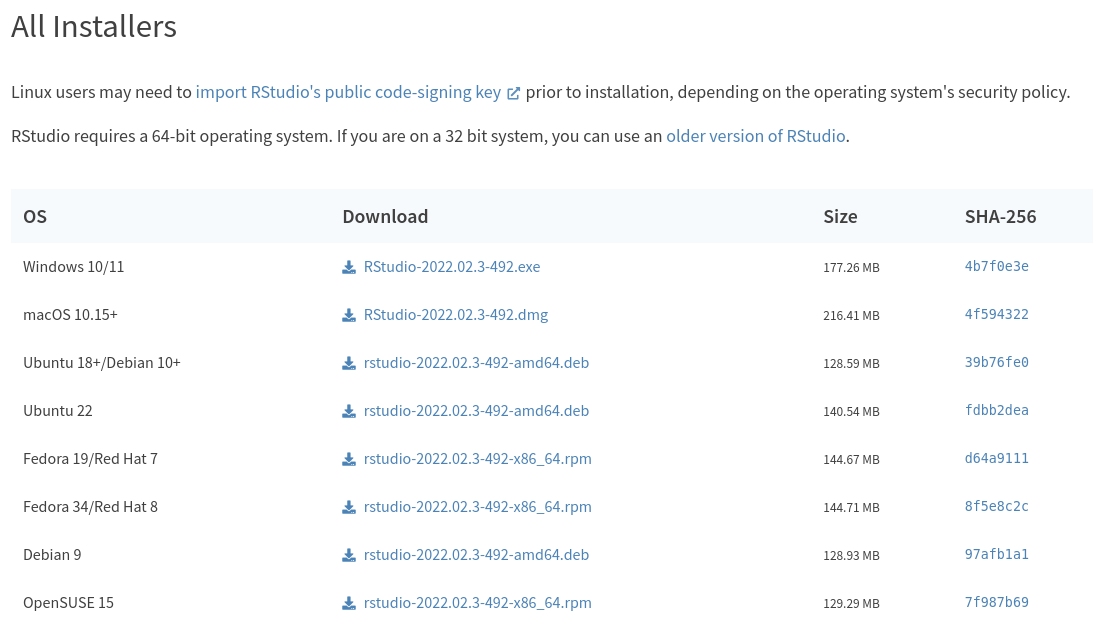This screenshot has width=1093, height=630.
Task: Click the download icon in Ubuntu 22 row
Action: 349,412
